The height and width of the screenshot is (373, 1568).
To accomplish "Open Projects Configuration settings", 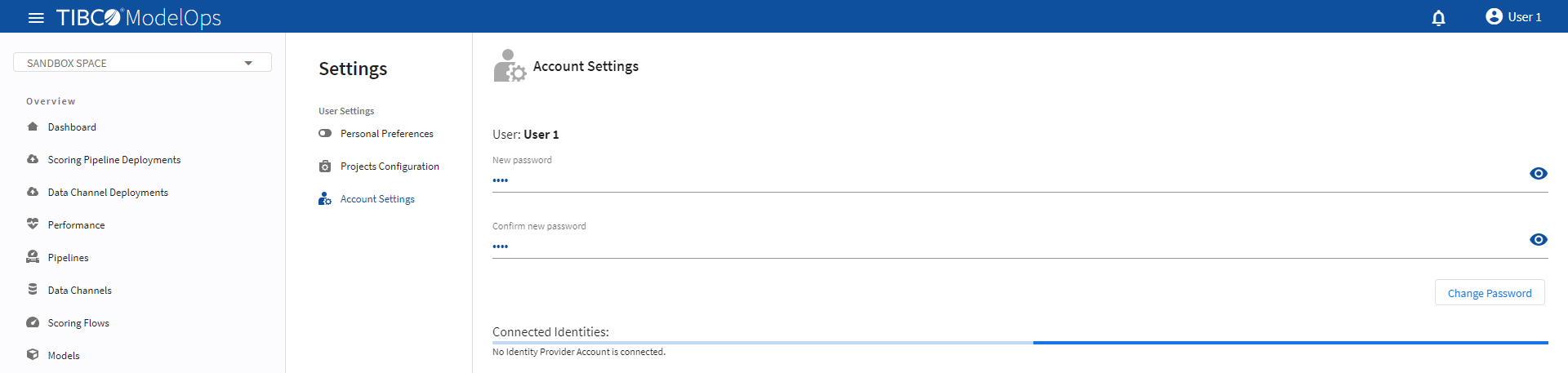I will click(x=390, y=167).
